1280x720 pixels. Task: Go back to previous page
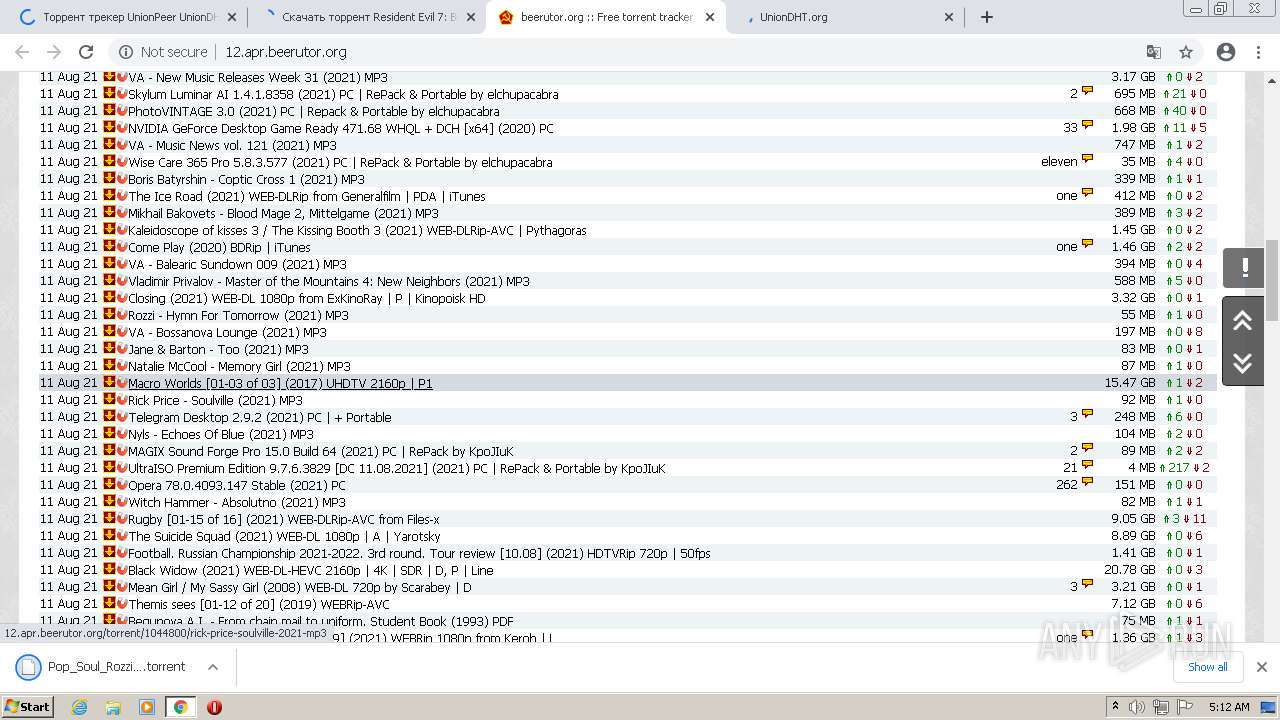[22, 52]
